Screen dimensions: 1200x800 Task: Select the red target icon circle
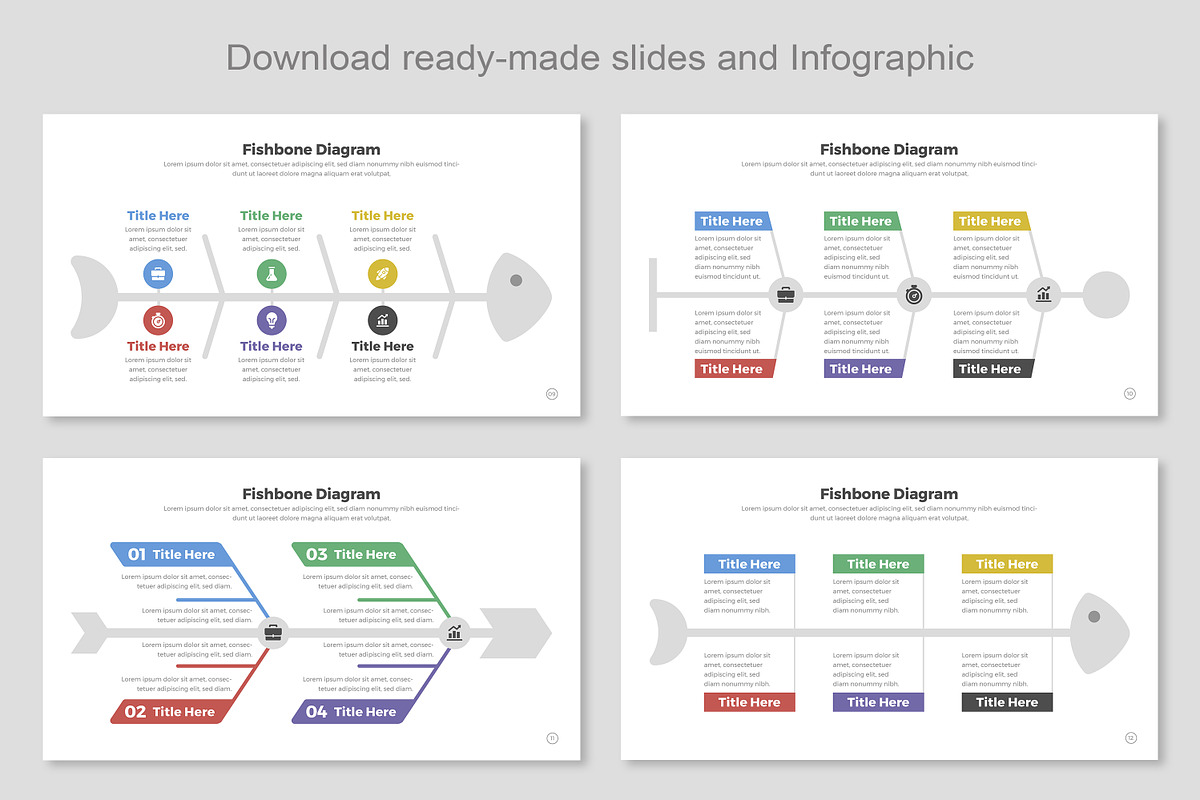158,320
